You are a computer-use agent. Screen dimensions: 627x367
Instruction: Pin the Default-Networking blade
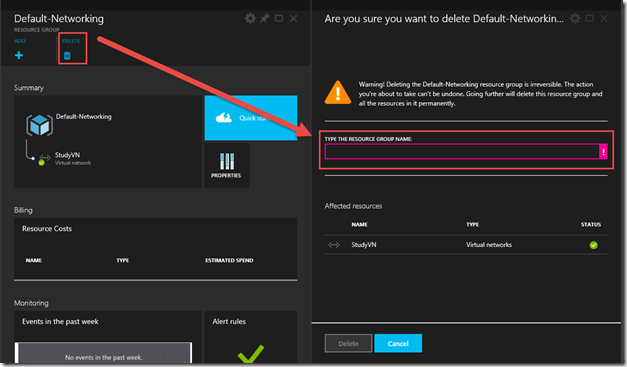pos(265,18)
